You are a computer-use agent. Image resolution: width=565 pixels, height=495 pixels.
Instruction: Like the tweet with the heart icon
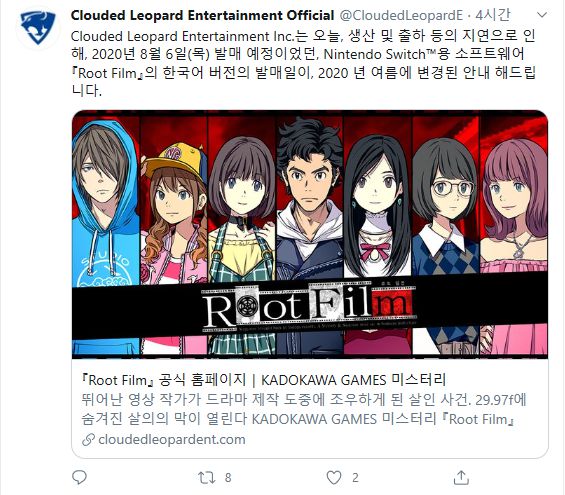[334, 478]
